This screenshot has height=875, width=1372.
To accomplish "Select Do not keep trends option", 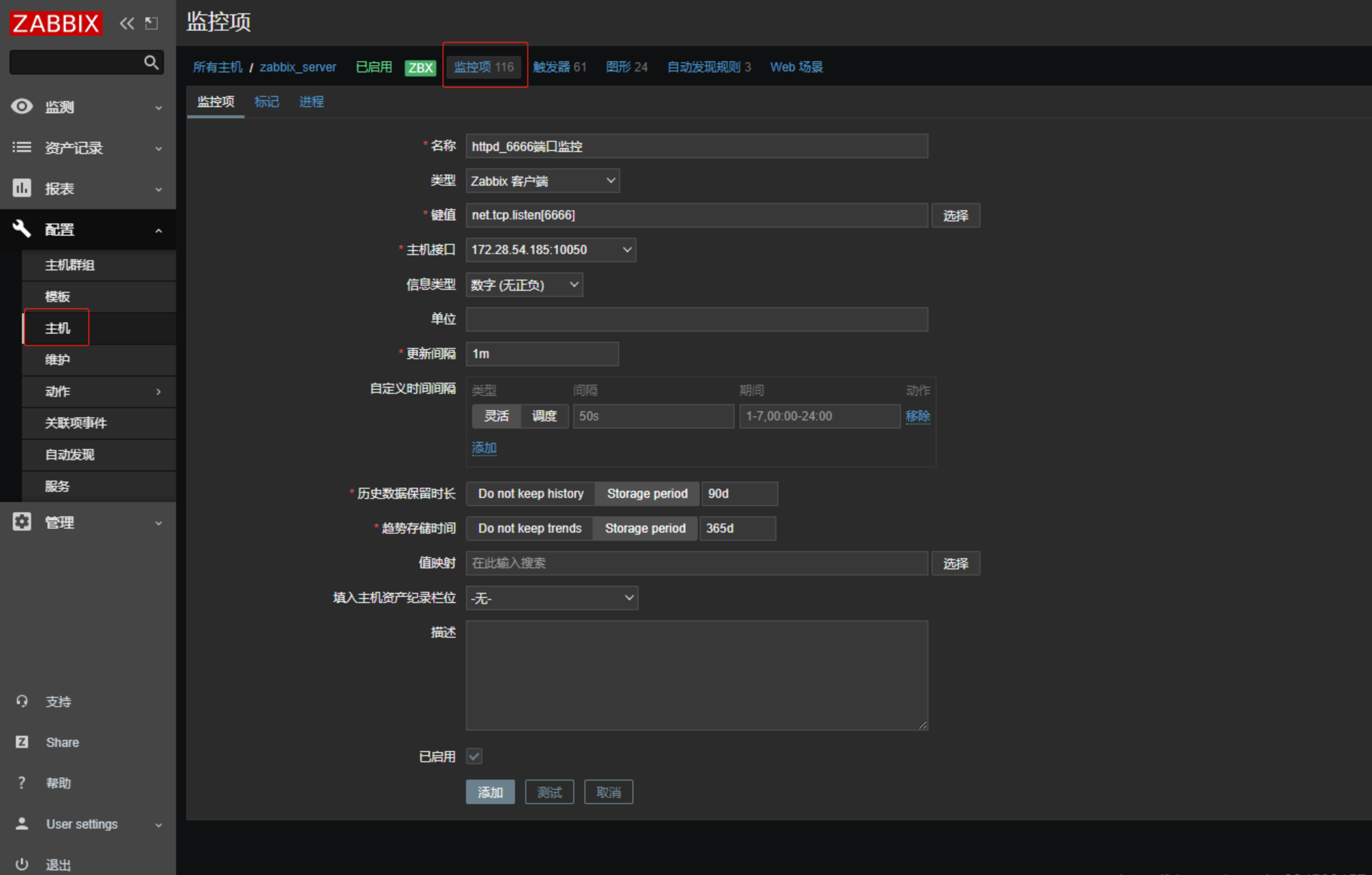I will [x=529, y=529].
